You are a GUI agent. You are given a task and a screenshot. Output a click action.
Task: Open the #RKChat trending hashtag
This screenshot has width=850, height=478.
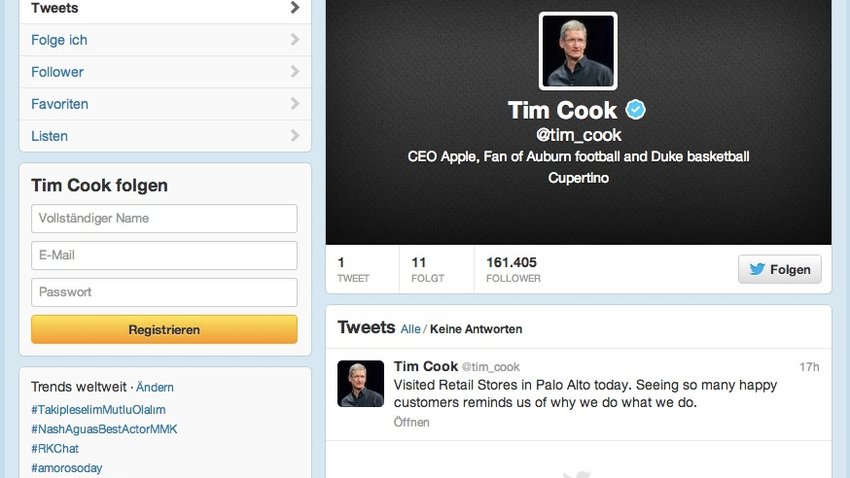click(55, 449)
